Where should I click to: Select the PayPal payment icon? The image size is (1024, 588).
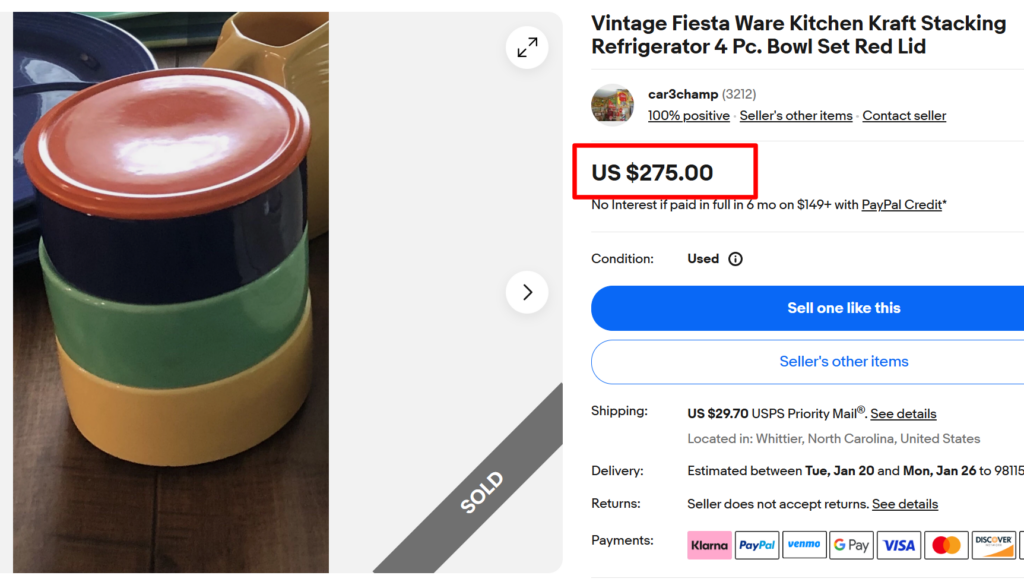(757, 544)
